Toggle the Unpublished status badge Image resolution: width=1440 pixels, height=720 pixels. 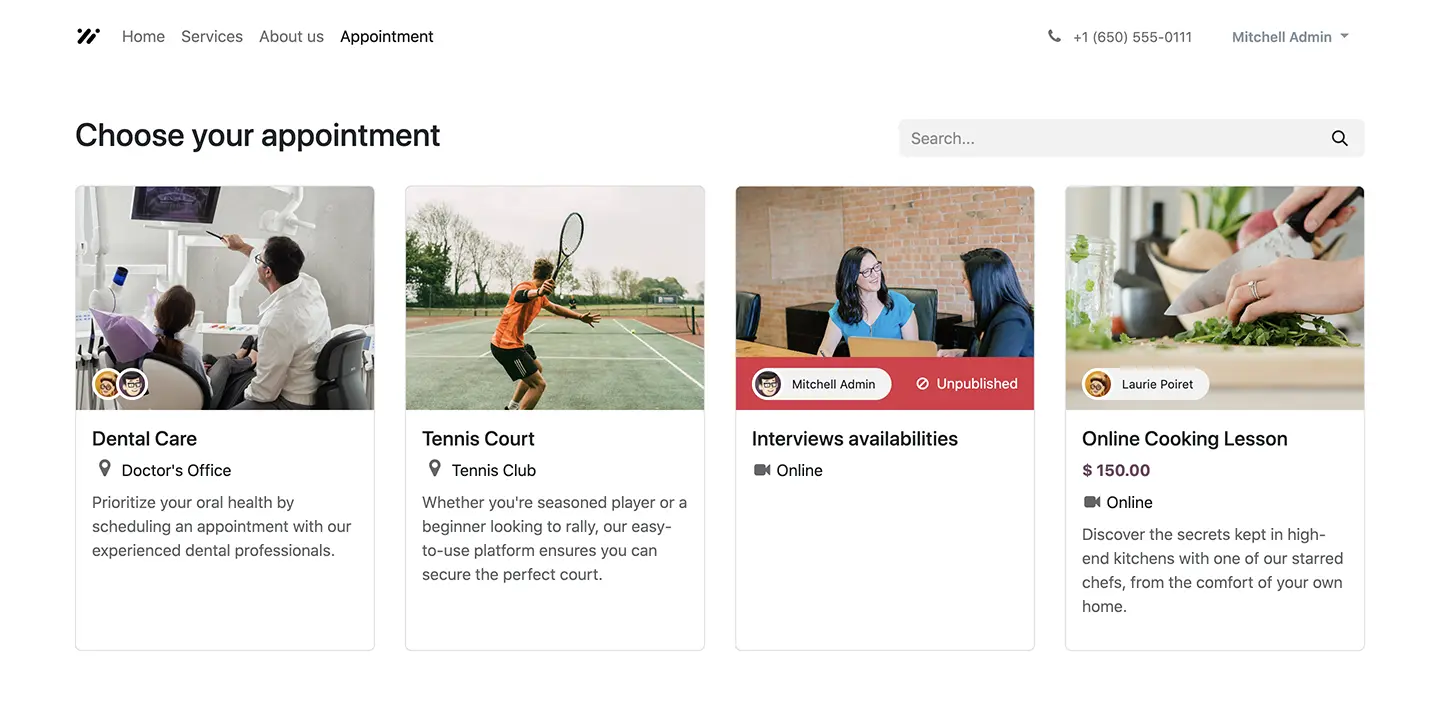click(966, 383)
